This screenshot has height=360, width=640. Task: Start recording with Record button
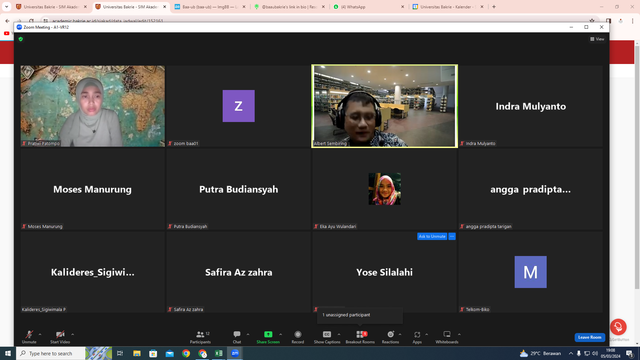pyautogui.click(x=298, y=337)
